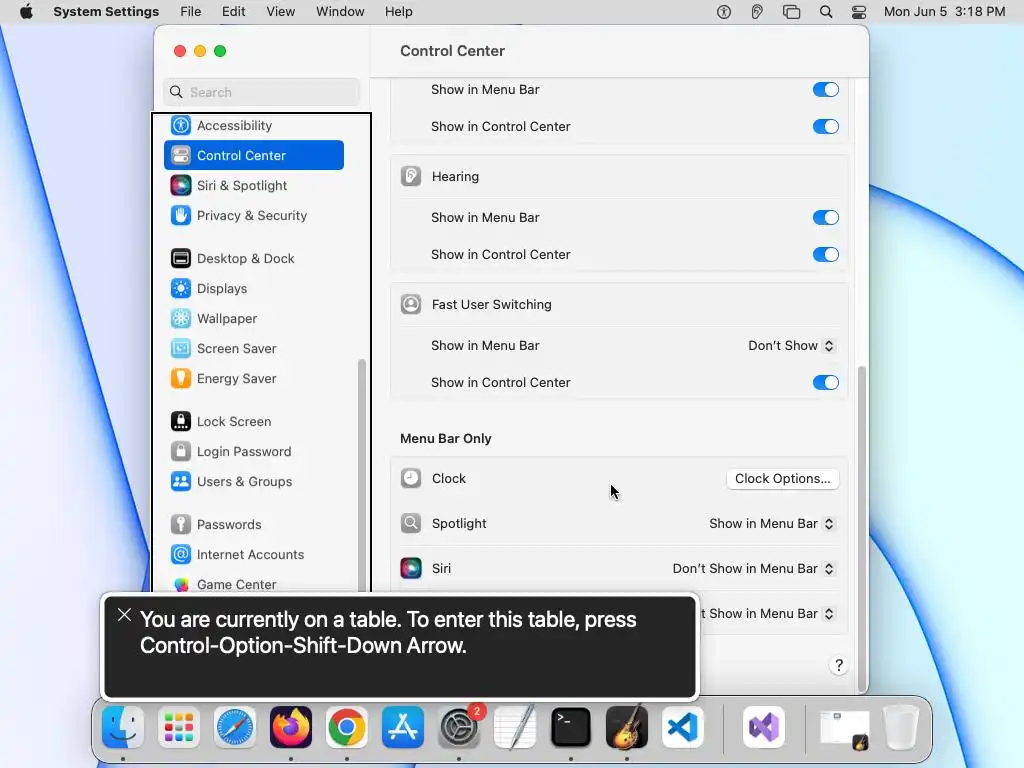
Task: Toggle Fast User Switching Show in Control Center
Action: coord(825,383)
